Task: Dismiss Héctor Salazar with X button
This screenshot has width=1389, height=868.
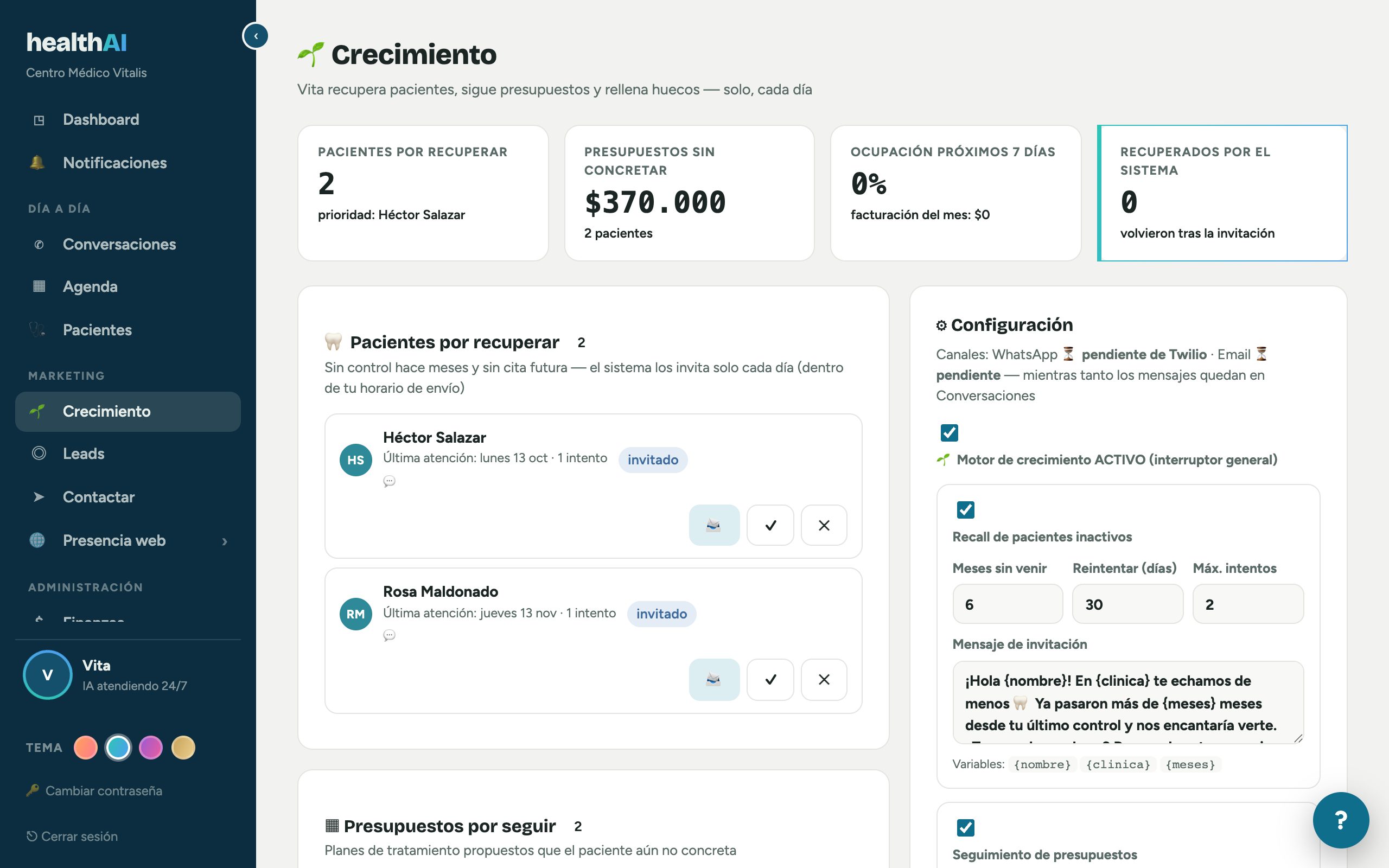Action: pos(824,525)
